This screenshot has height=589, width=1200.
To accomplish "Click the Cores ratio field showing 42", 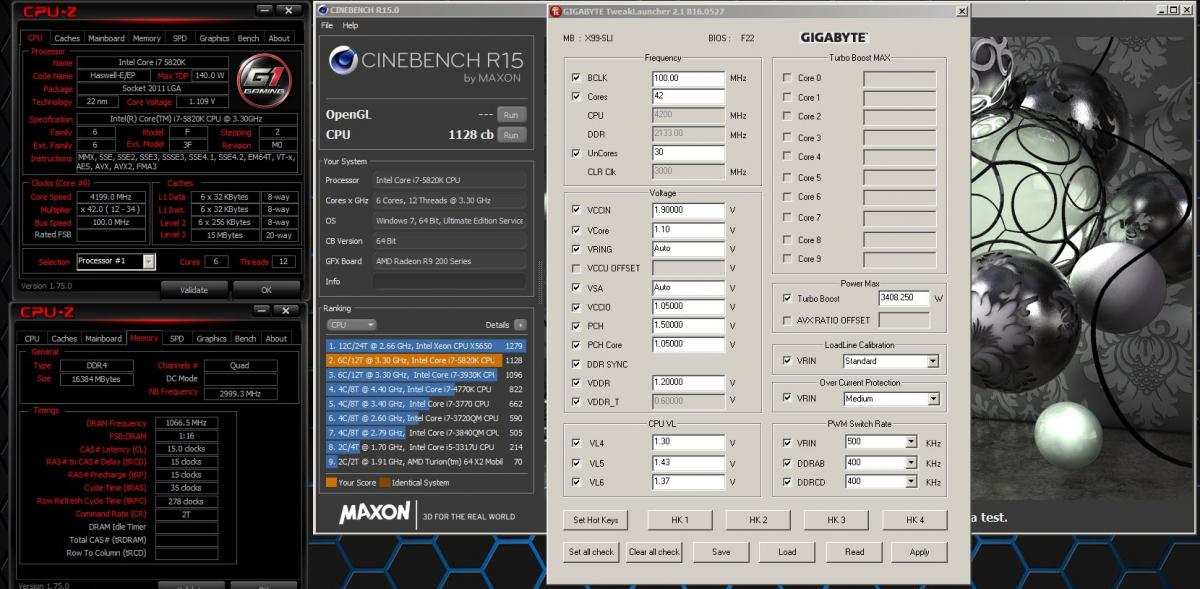I will click(x=688, y=97).
